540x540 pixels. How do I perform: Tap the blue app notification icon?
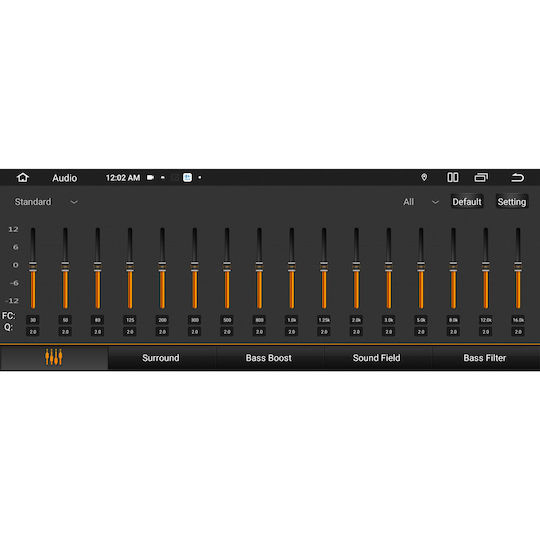187,178
